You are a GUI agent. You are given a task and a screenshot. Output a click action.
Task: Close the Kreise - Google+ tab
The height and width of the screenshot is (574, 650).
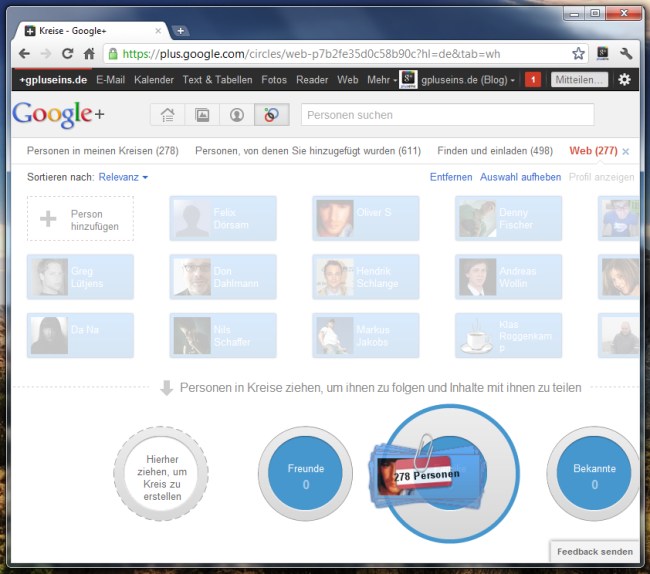point(158,31)
